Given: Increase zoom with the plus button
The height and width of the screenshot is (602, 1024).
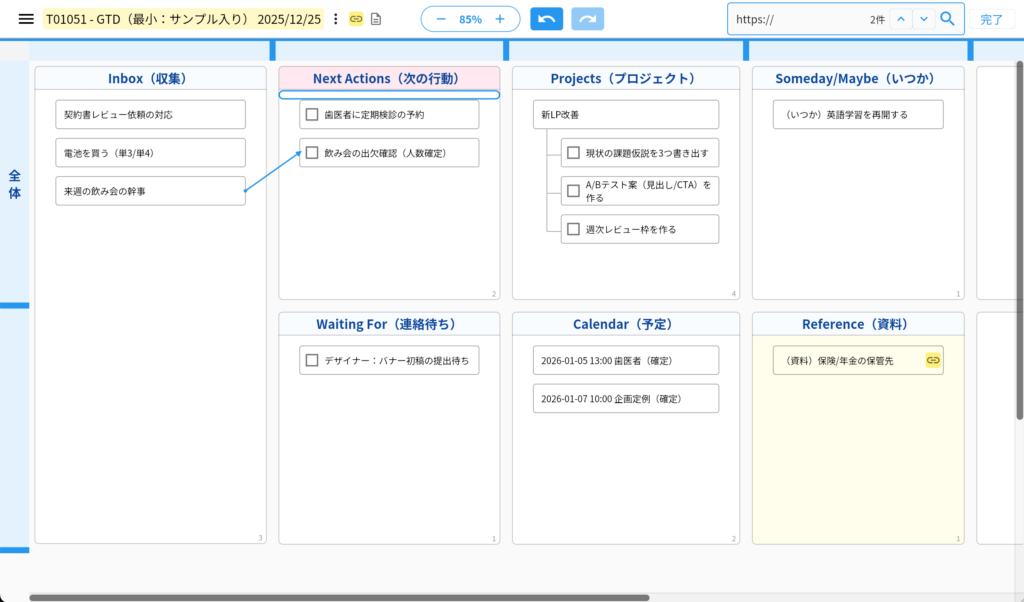Looking at the screenshot, I should click(x=500, y=19).
